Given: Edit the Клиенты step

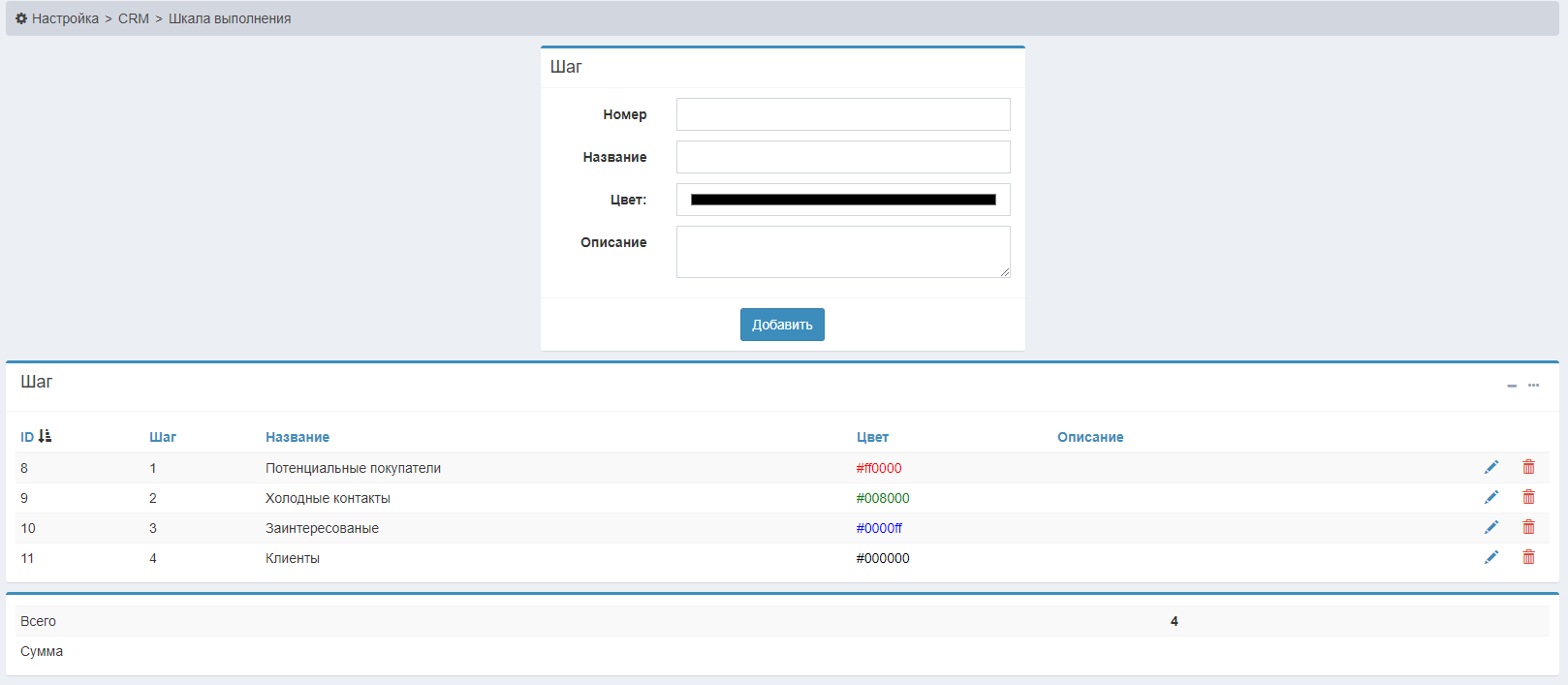Looking at the screenshot, I should tap(1490, 558).
